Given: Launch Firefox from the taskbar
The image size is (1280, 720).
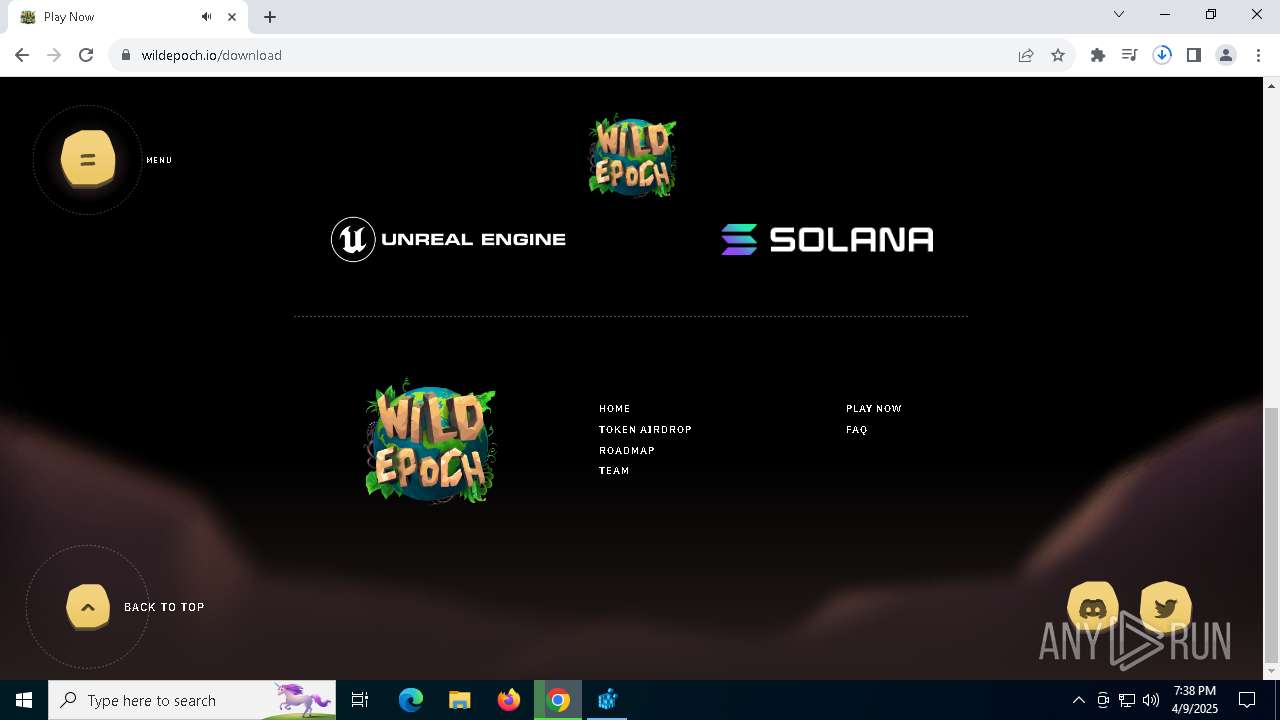Looking at the screenshot, I should pos(509,700).
